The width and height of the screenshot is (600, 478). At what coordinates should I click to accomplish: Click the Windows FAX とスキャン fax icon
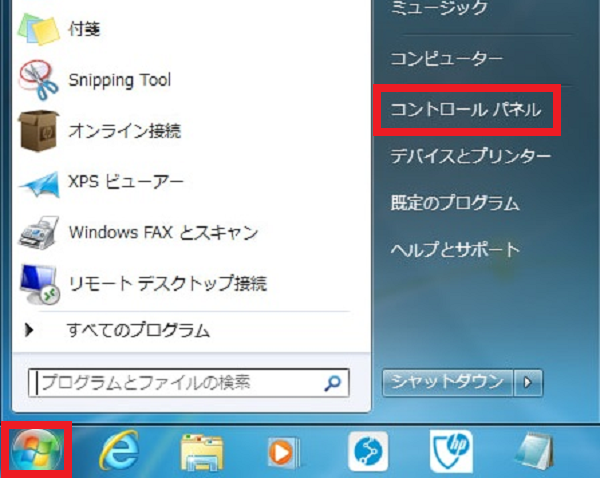pyautogui.click(x=38, y=233)
